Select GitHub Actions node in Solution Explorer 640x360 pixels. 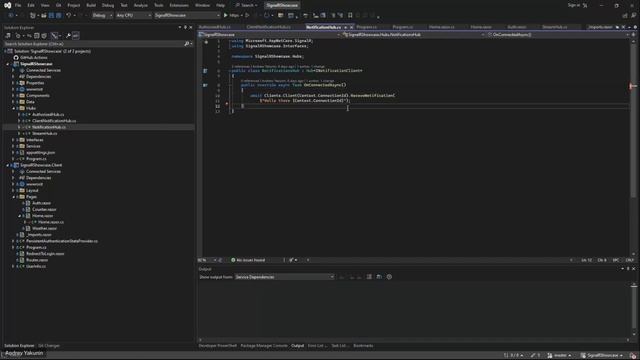33,58
